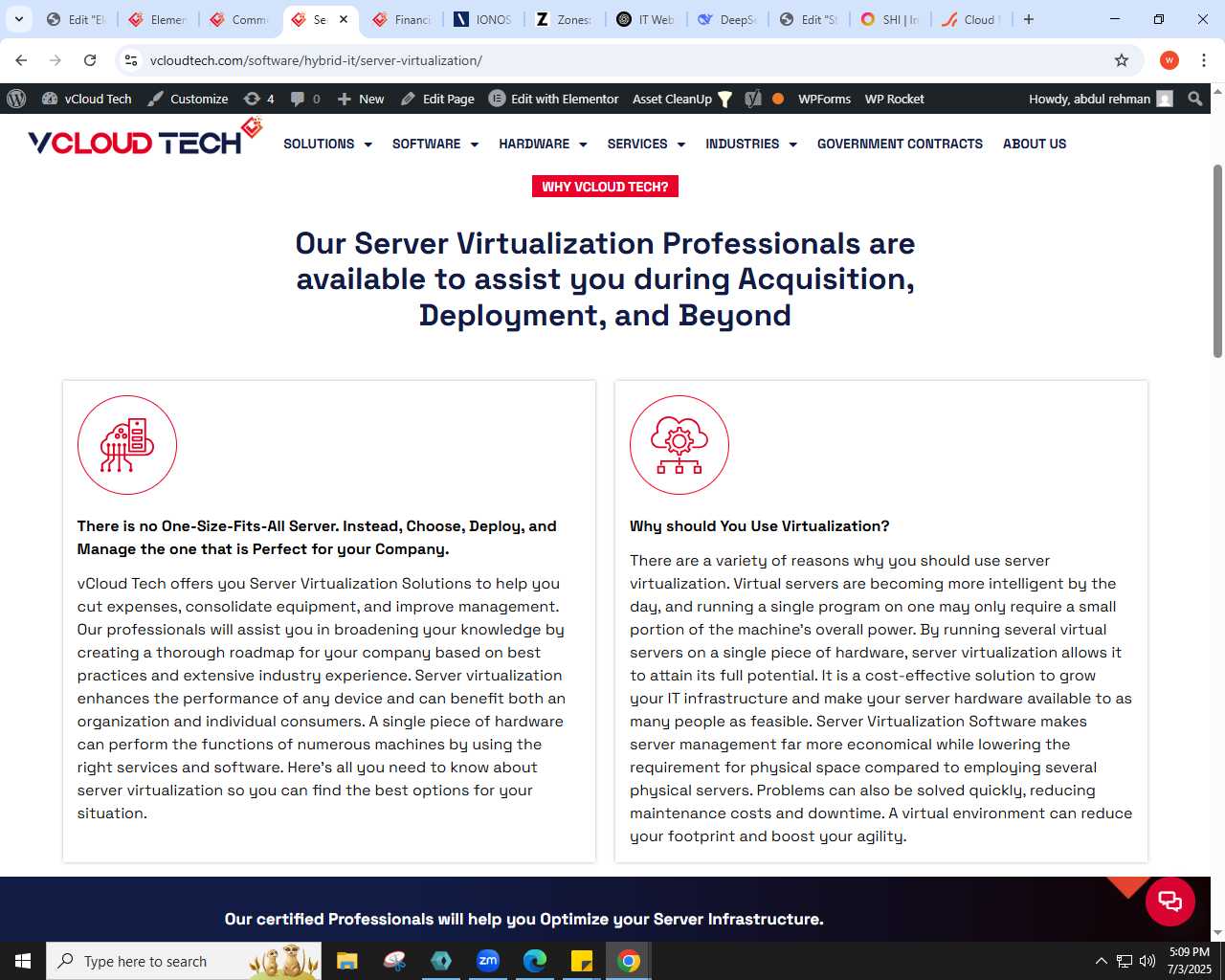
Task: Switch to the Financi tab
Action: pos(403,19)
